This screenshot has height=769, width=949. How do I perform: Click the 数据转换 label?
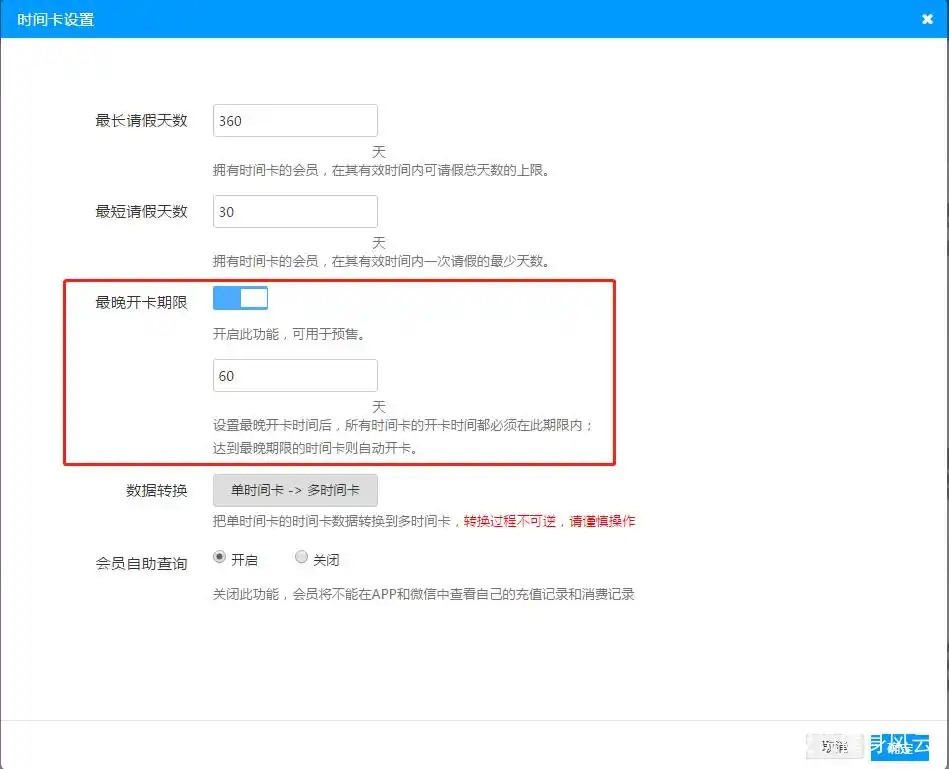pos(157,491)
